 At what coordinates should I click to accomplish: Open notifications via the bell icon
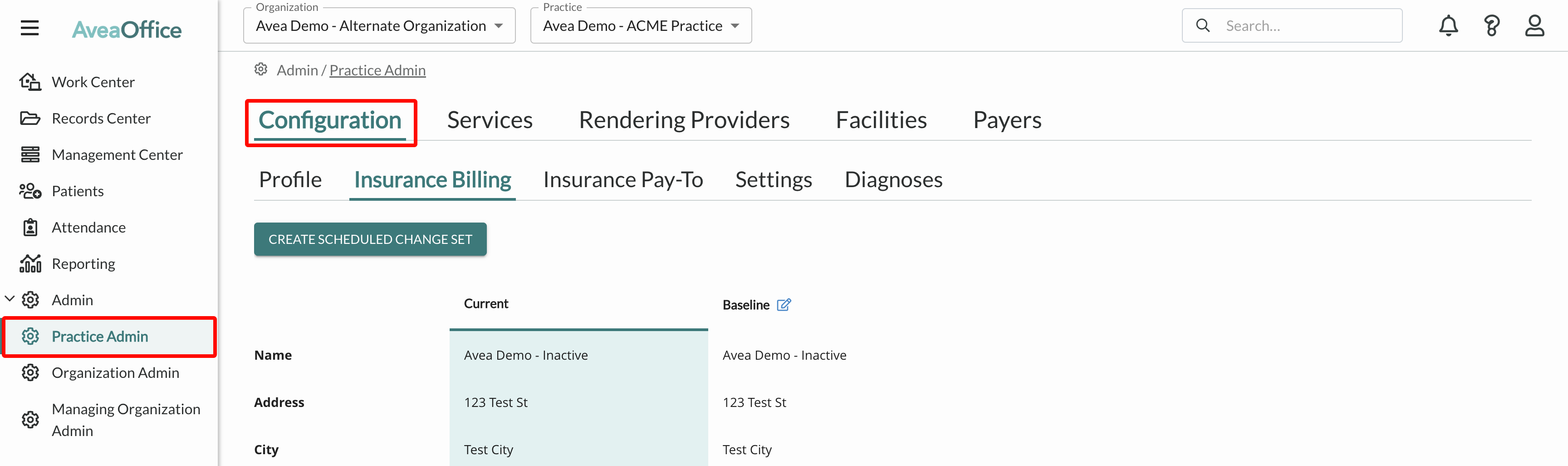click(x=1448, y=25)
